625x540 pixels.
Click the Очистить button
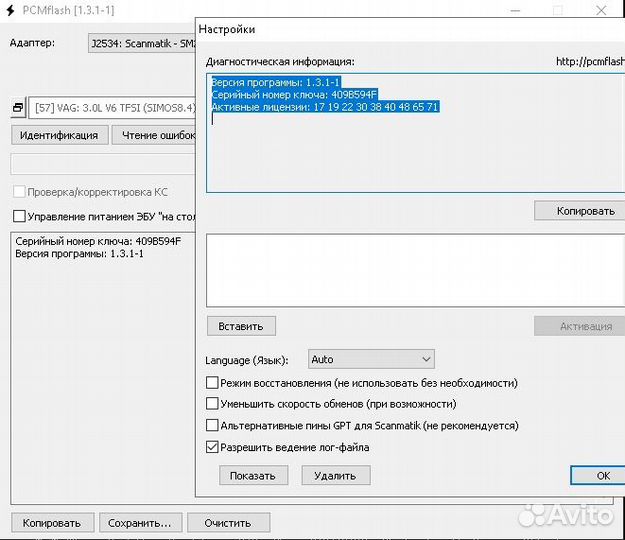(229, 522)
